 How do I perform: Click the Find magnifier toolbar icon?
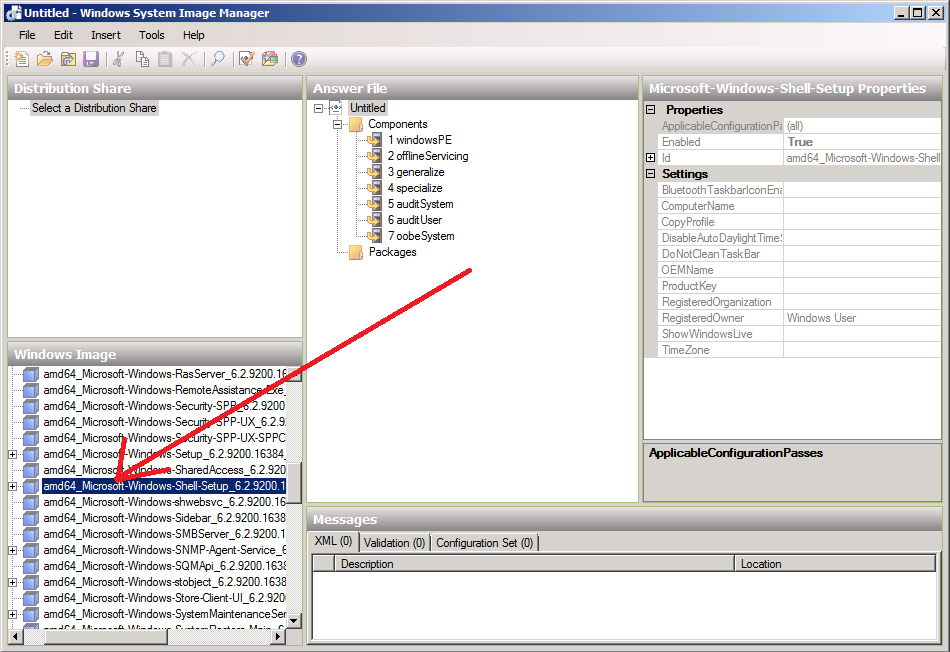coord(218,59)
